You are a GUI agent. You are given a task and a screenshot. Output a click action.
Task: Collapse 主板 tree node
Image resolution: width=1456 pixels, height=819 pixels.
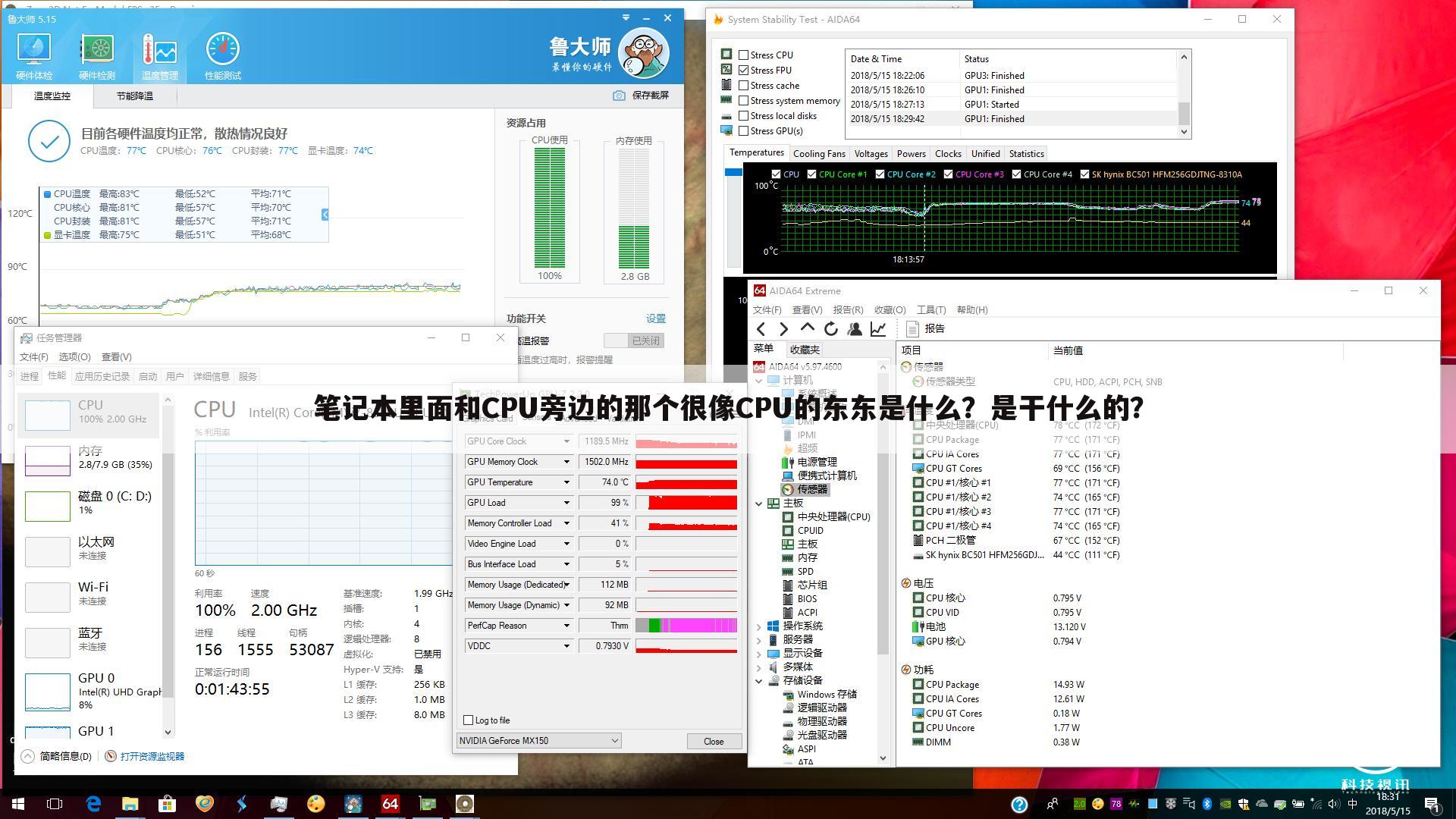pyautogui.click(x=759, y=504)
